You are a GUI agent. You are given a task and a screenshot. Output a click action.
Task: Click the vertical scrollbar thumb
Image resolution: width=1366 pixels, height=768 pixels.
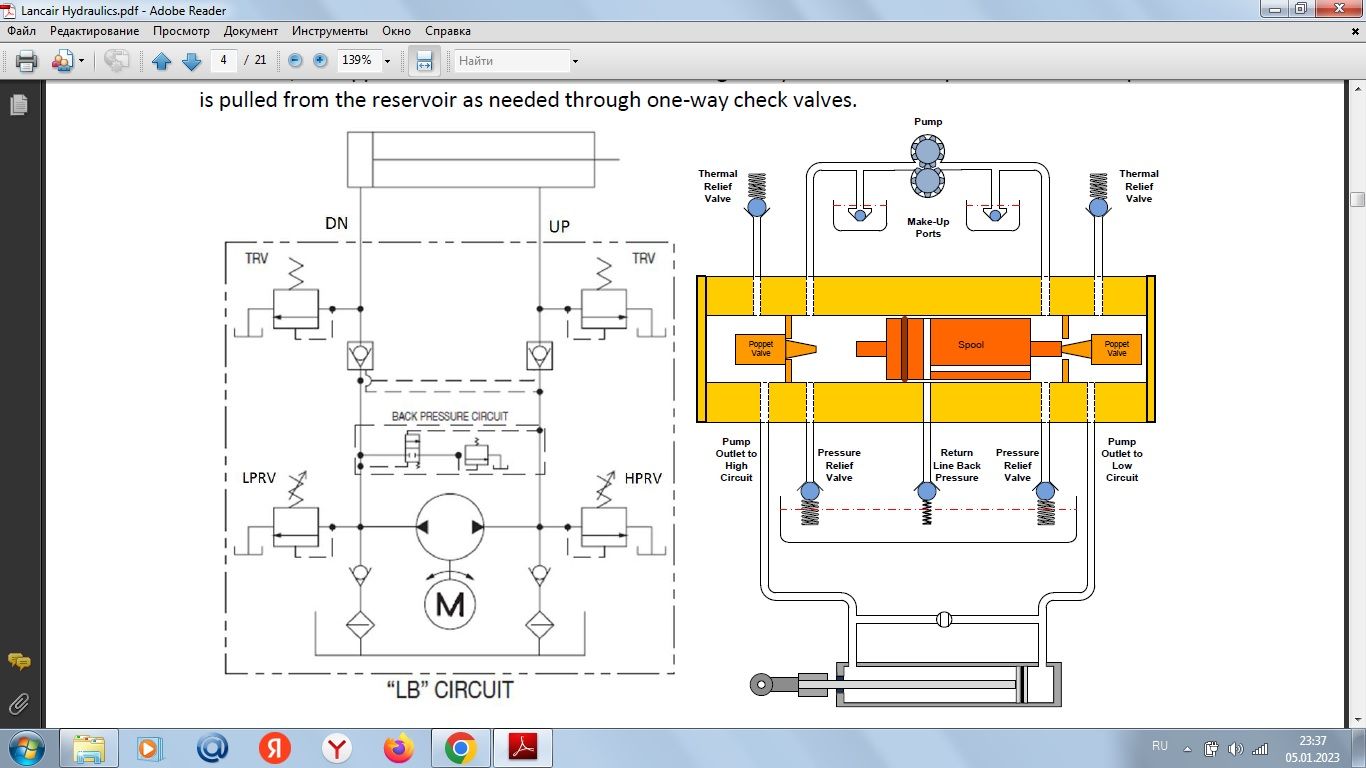pos(1357,199)
